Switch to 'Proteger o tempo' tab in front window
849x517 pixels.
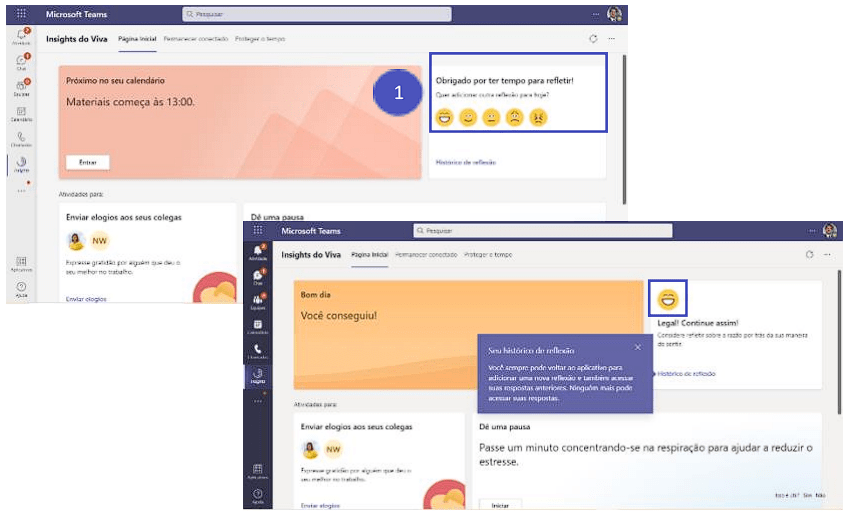[488, 254]
